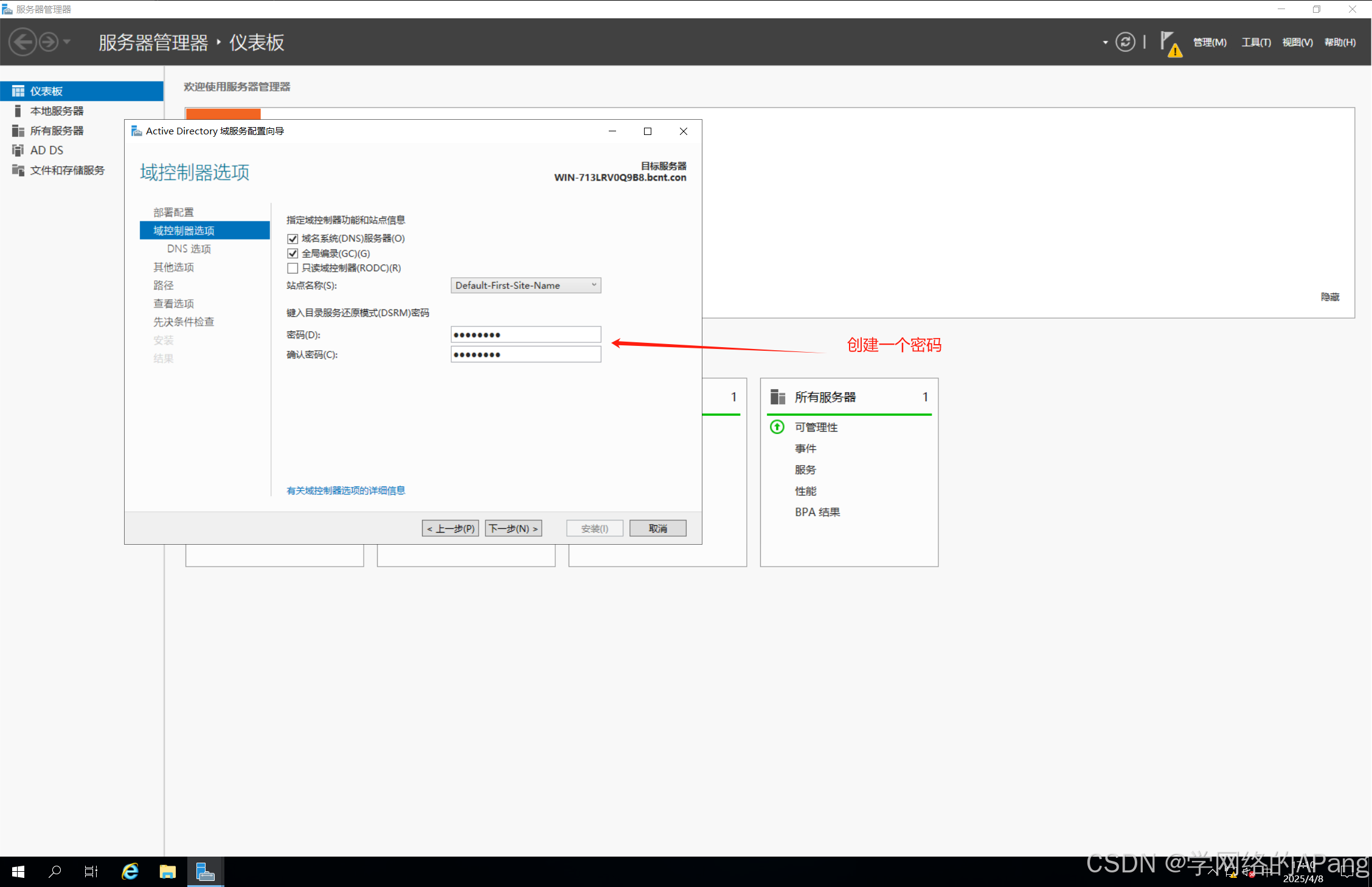The image size is (1372, 887).
Task: Open Local Server in the sidebar
Action: coord(57,111)
